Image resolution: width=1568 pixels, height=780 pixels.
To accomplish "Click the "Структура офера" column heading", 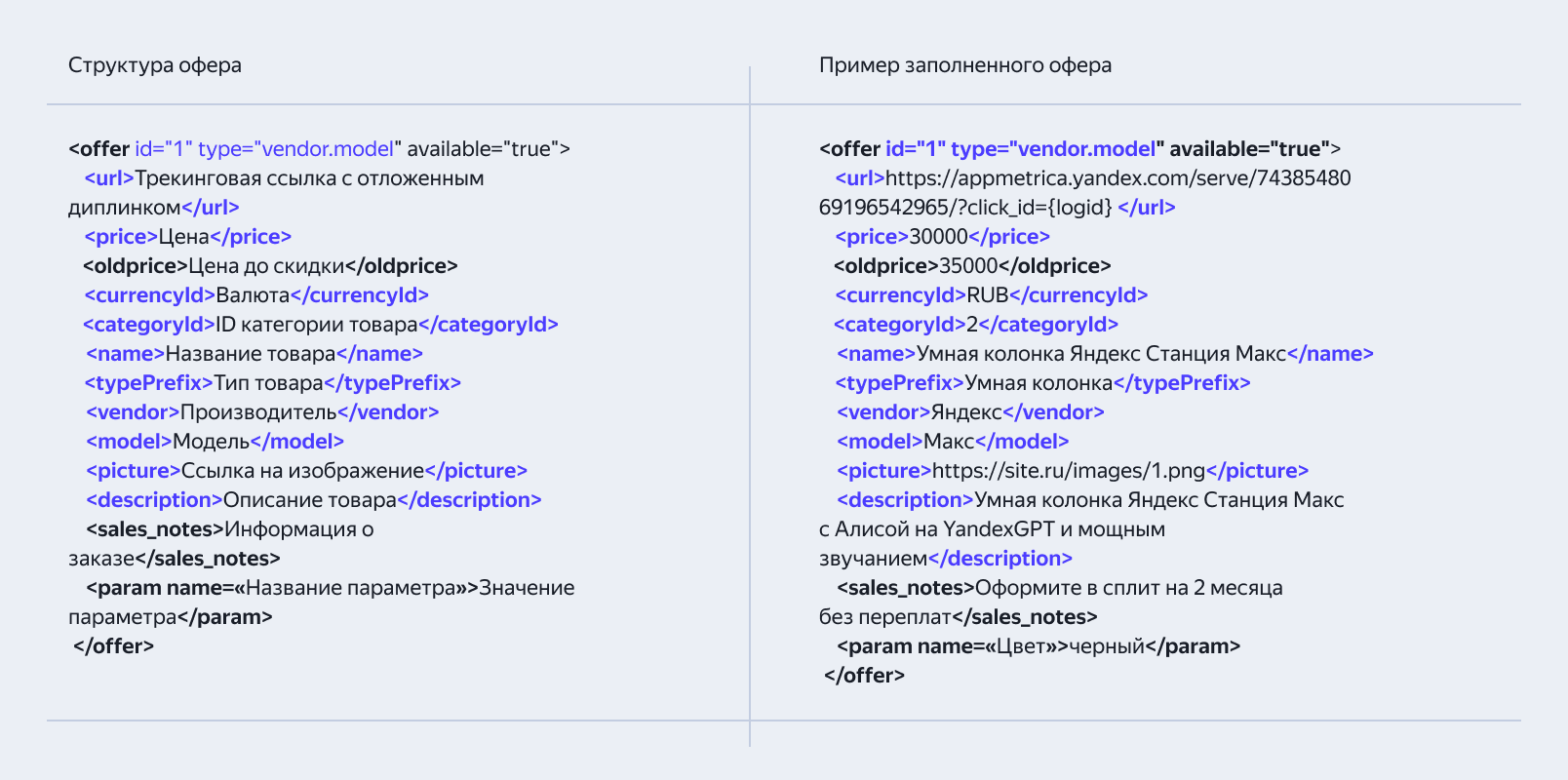I will point(155,65).
